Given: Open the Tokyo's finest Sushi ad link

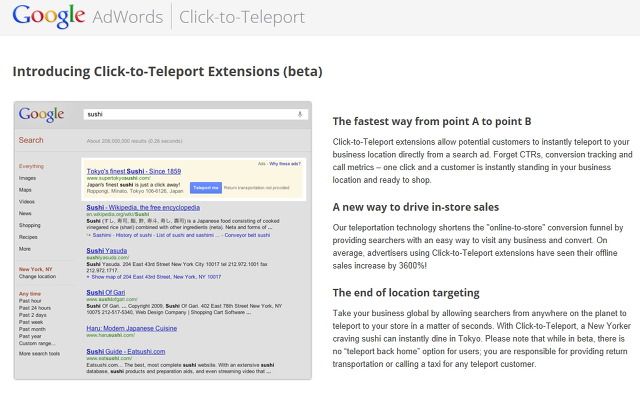Looking at the screenshot, I should pos(133,171).
